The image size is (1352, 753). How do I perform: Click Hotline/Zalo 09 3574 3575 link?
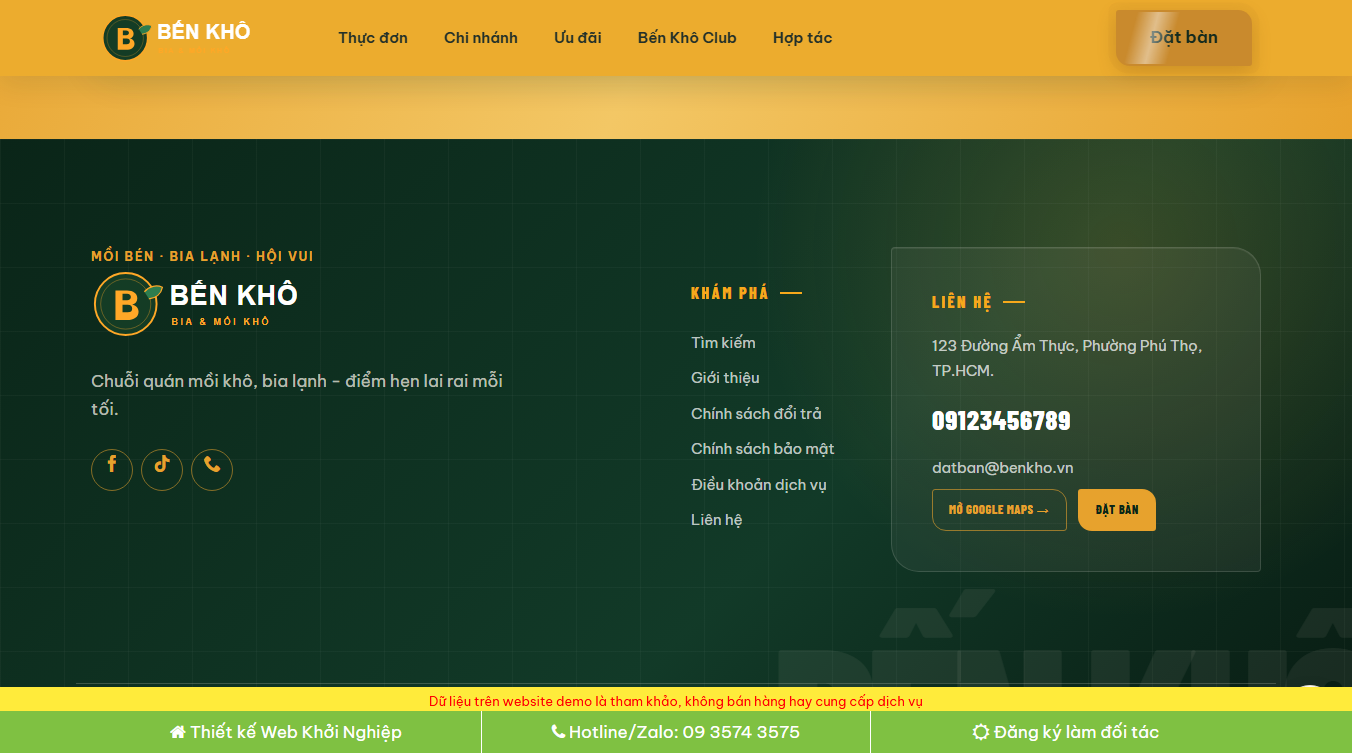point(676,732)
